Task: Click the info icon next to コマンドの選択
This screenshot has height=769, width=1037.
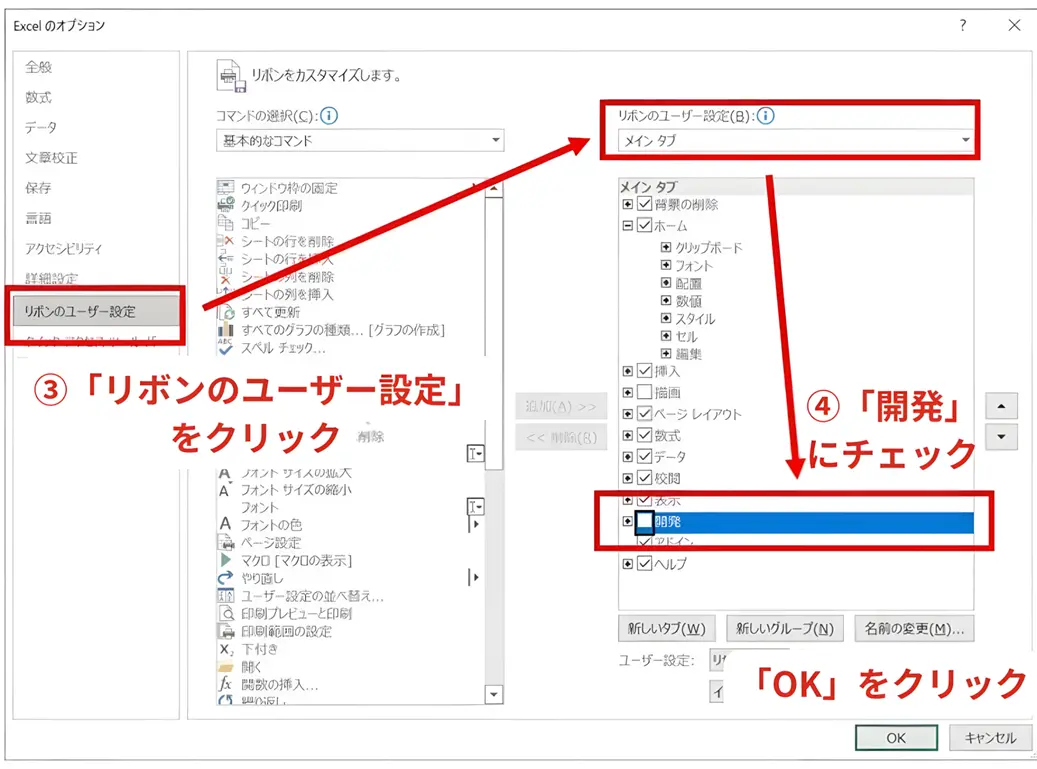Action: pos(329,116)
